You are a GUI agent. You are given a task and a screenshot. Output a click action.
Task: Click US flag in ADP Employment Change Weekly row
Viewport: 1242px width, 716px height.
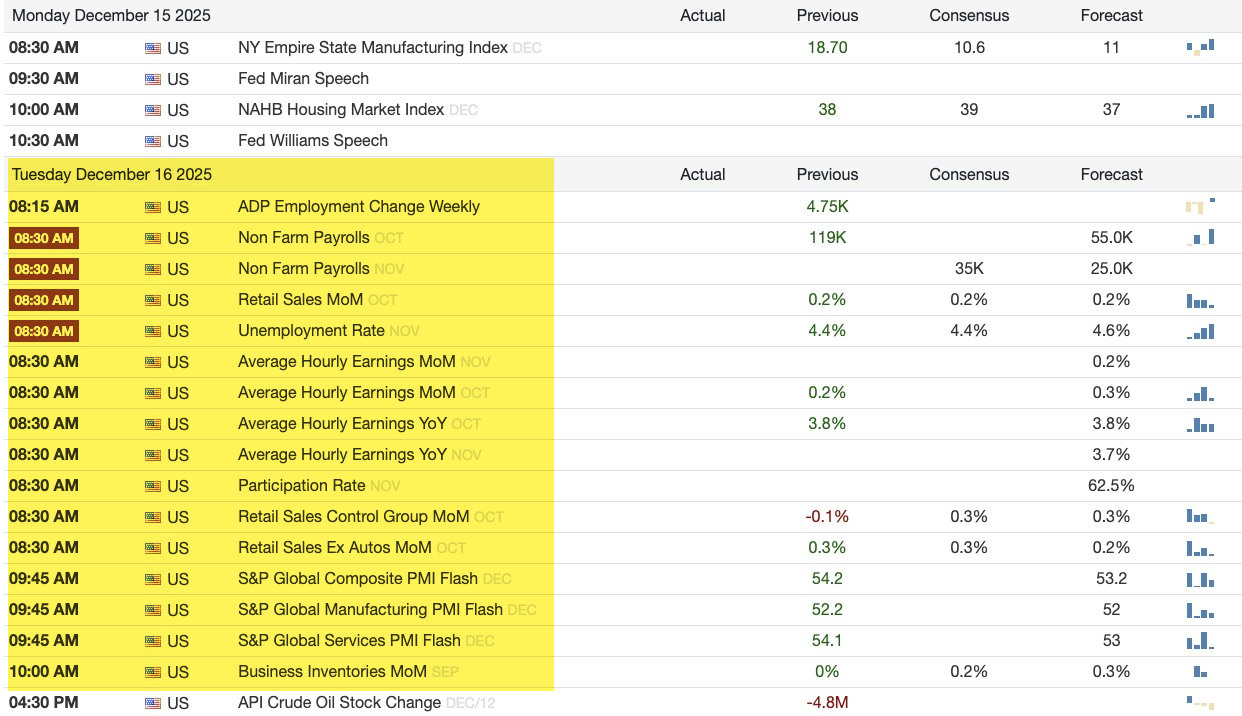[x=153, y=207]
